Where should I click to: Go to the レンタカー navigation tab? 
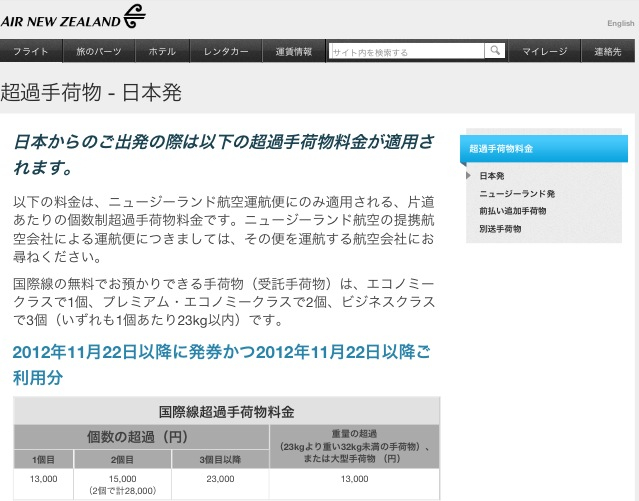pos(226,51)
